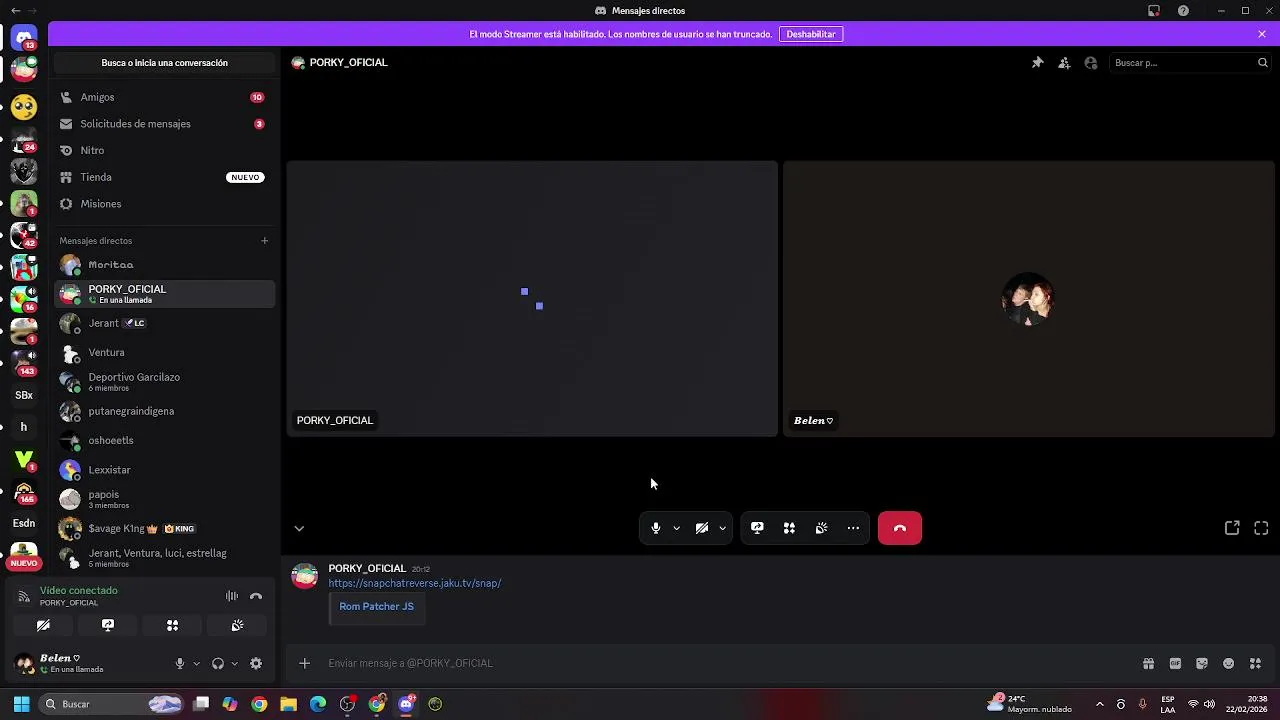Open Deportivo Garcilazo group chat
This screenshot has width=1280, height=720.
coord(164,382)
